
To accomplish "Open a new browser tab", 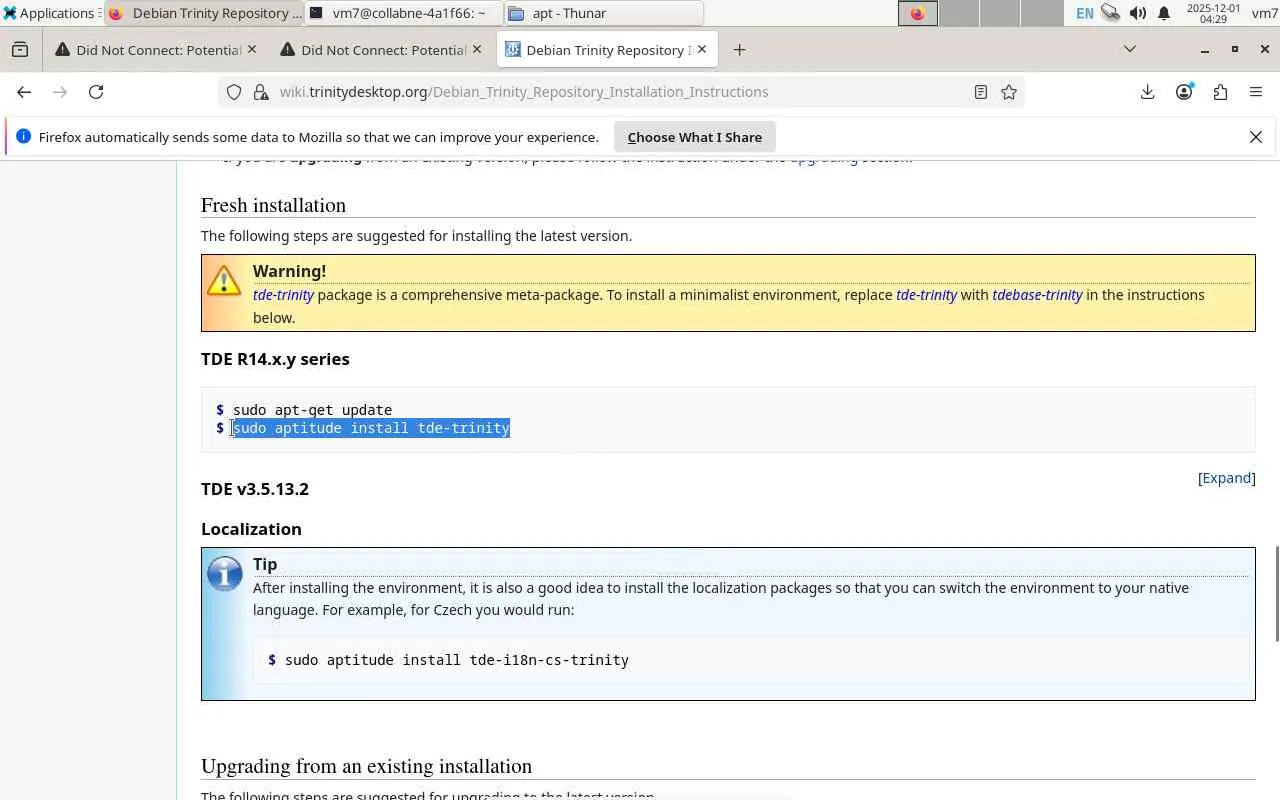I will (x=739, y=50).
